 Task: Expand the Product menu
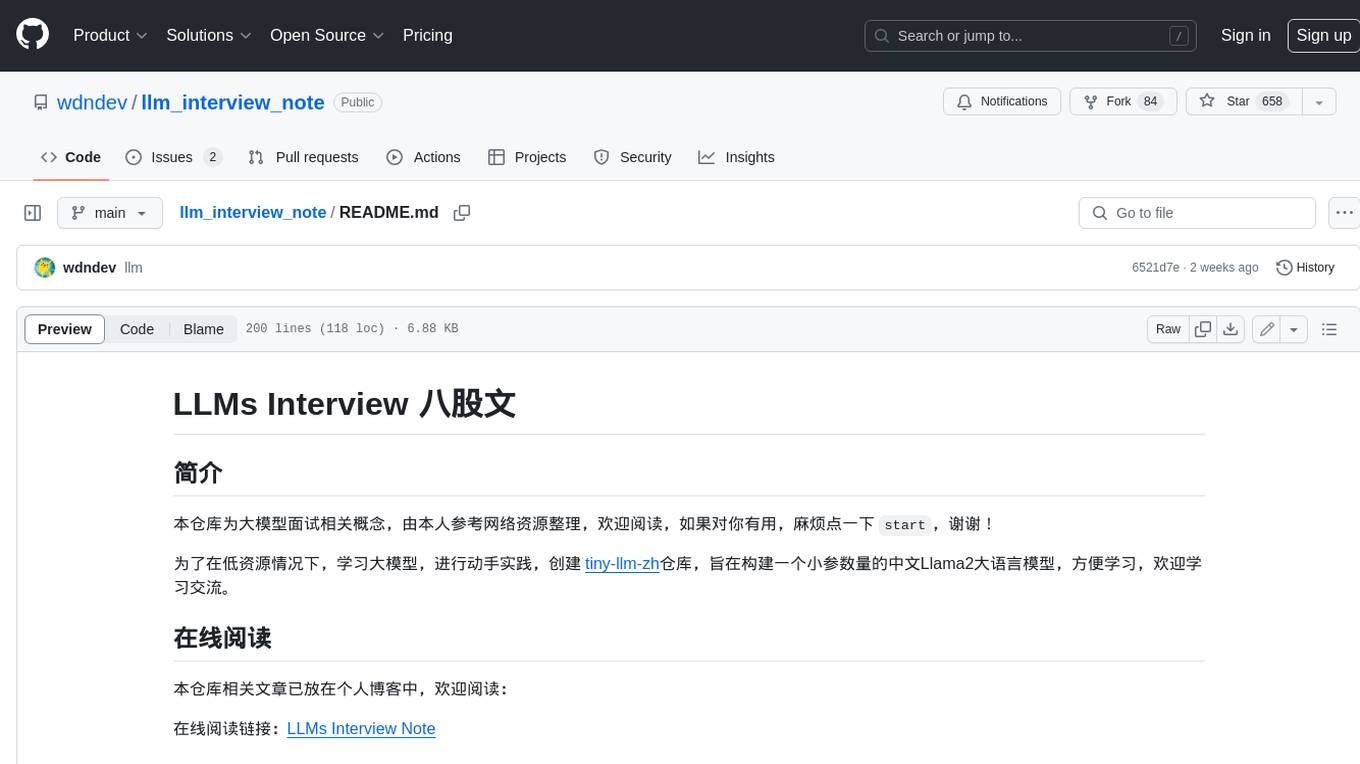pyautogui.click(x=110, y=35)
